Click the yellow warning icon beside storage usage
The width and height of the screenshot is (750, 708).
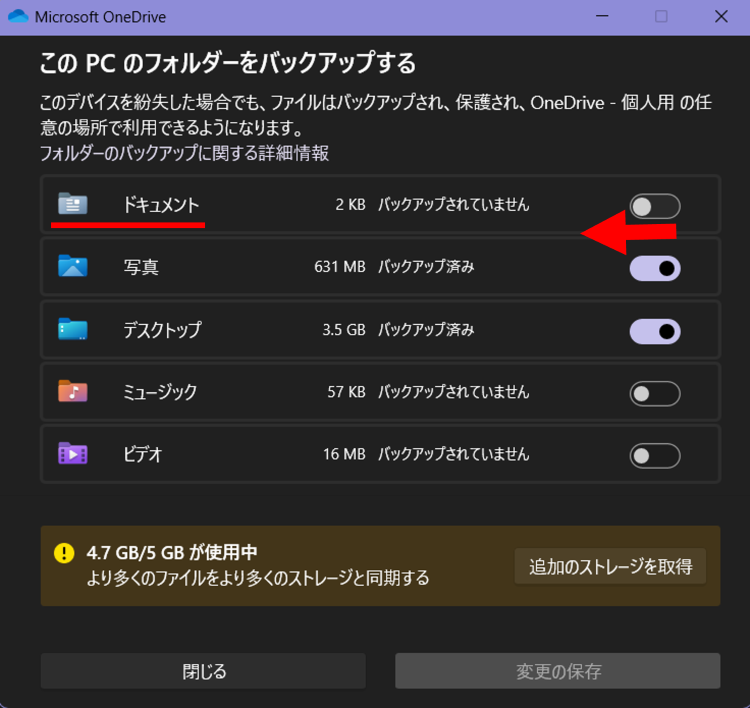pyautogui.click(x=64, y=553)
